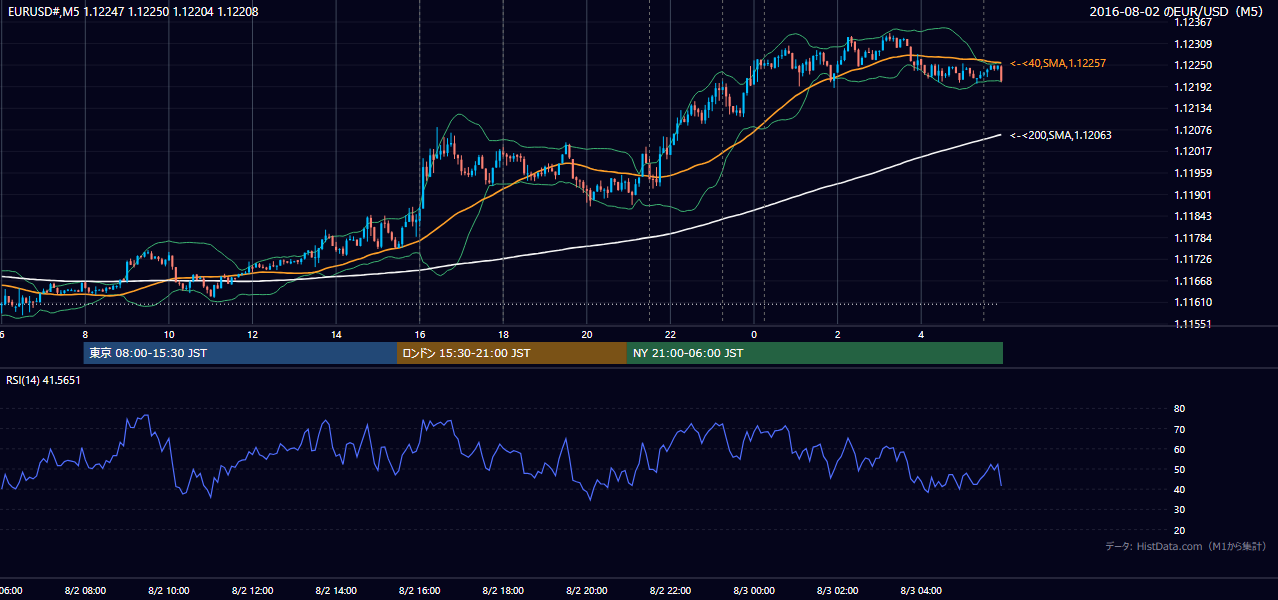Click the 8/2 20:00 date label
The height and width of the screenshot is (600, 1278).
point(587,591)
